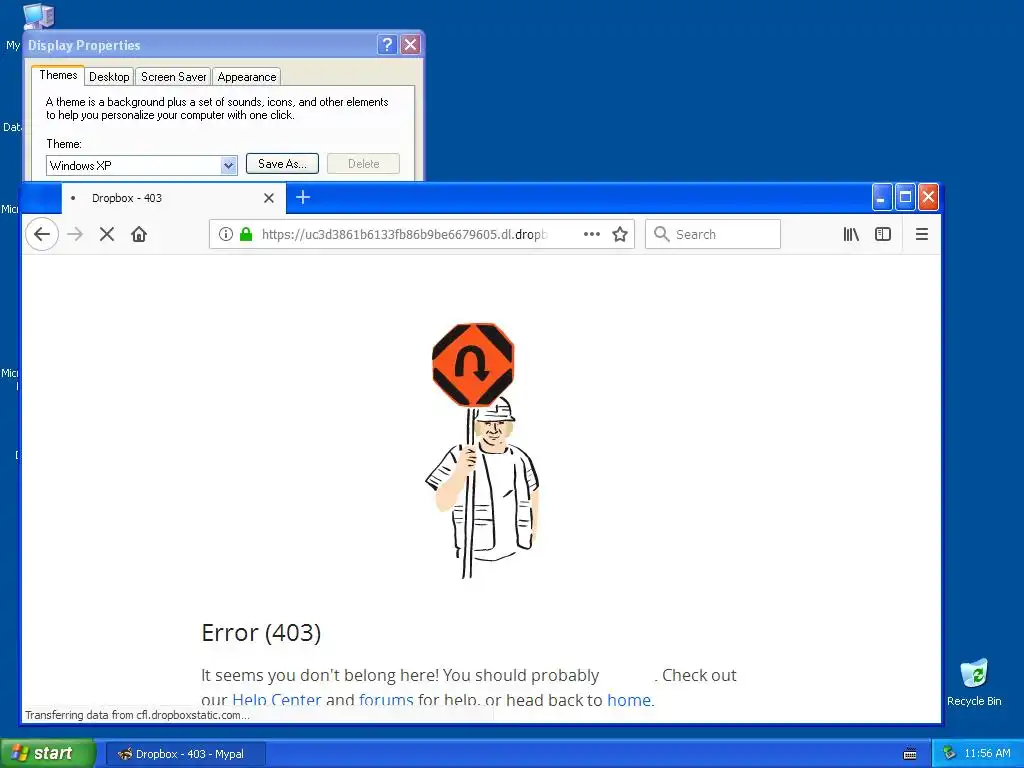Open the Library bookshelf icon
This screenshot has height=768, width=1024.
click(851, 234)
